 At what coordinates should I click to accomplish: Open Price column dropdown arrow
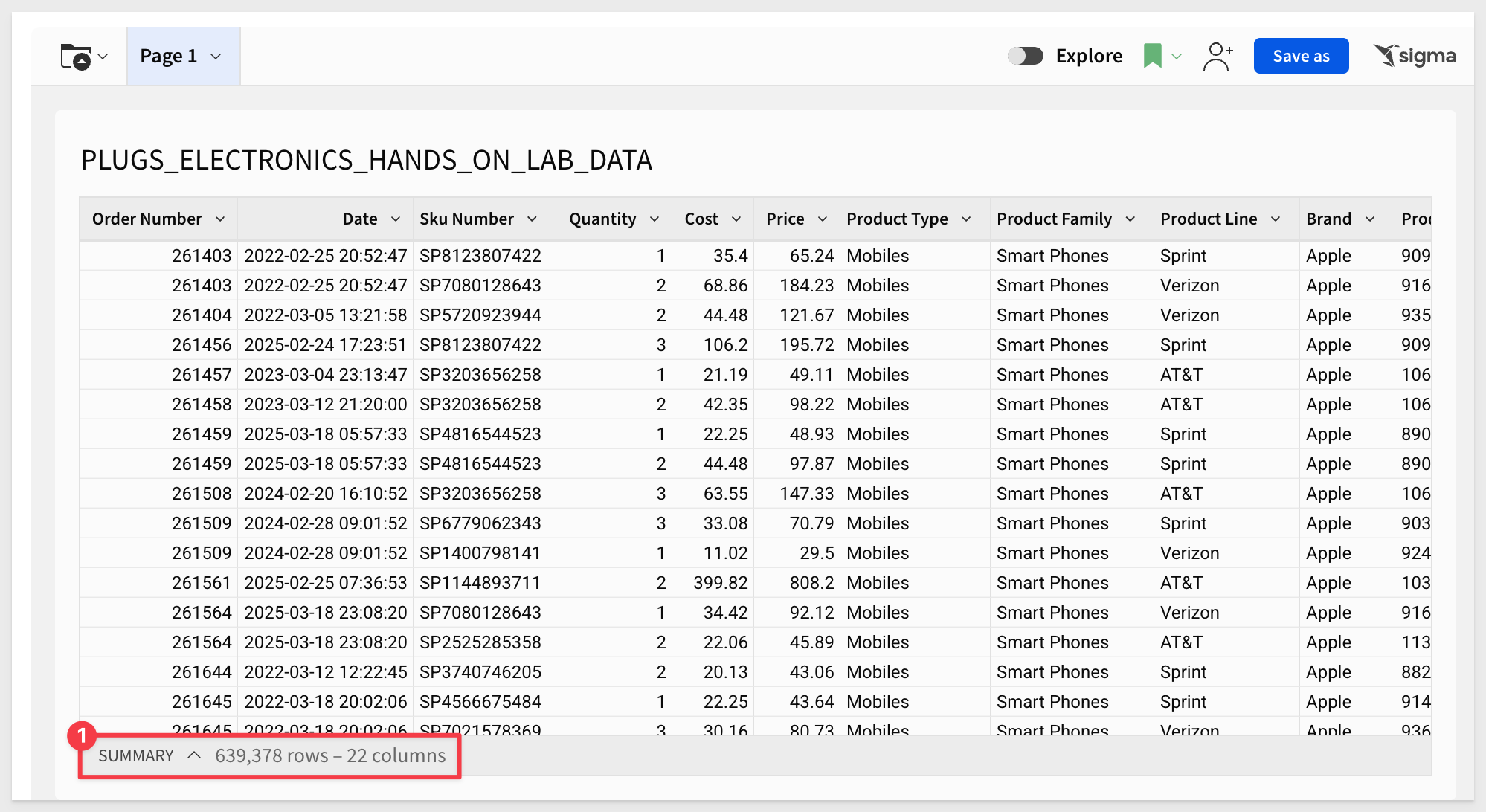click(823, 219)
